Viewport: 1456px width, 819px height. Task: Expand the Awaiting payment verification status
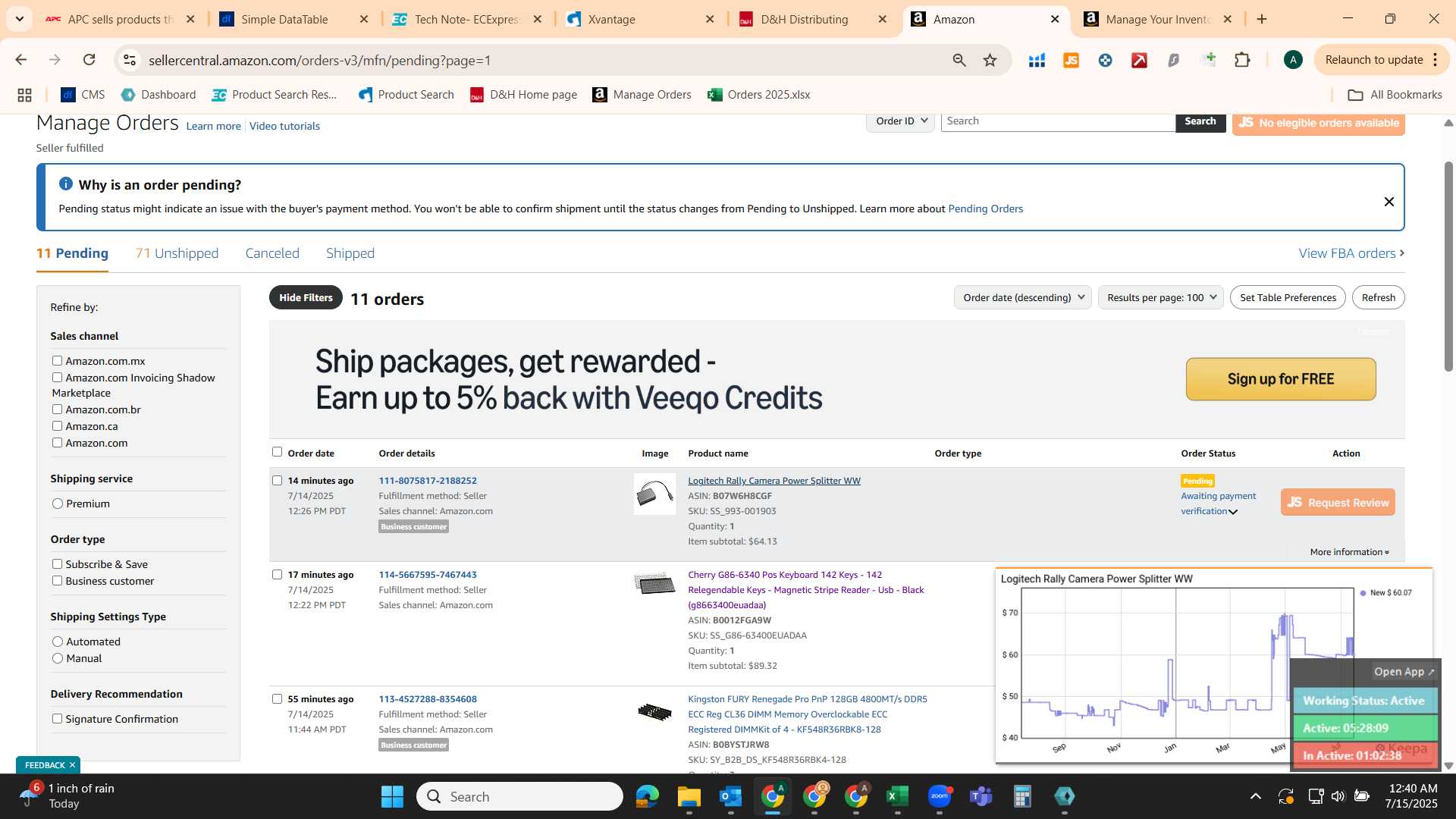pyautogui.click(x=1233, y=512)
